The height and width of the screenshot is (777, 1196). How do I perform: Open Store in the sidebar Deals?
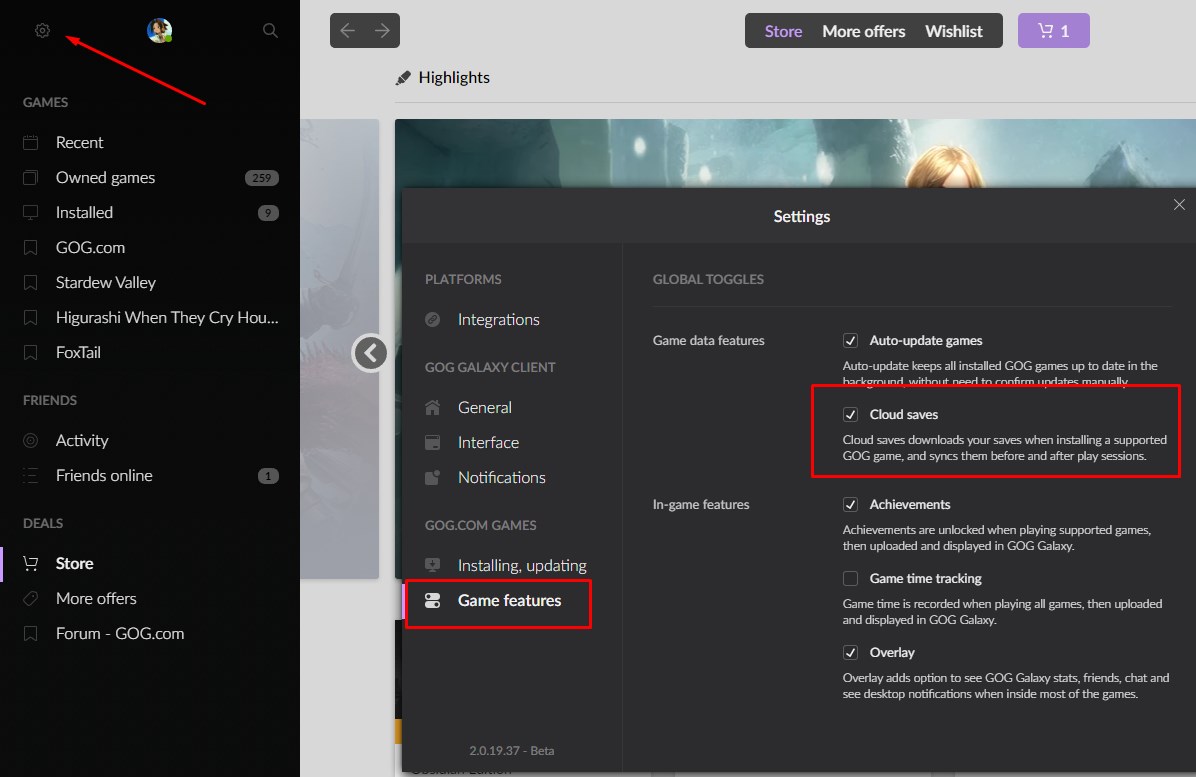coord(75,563)
